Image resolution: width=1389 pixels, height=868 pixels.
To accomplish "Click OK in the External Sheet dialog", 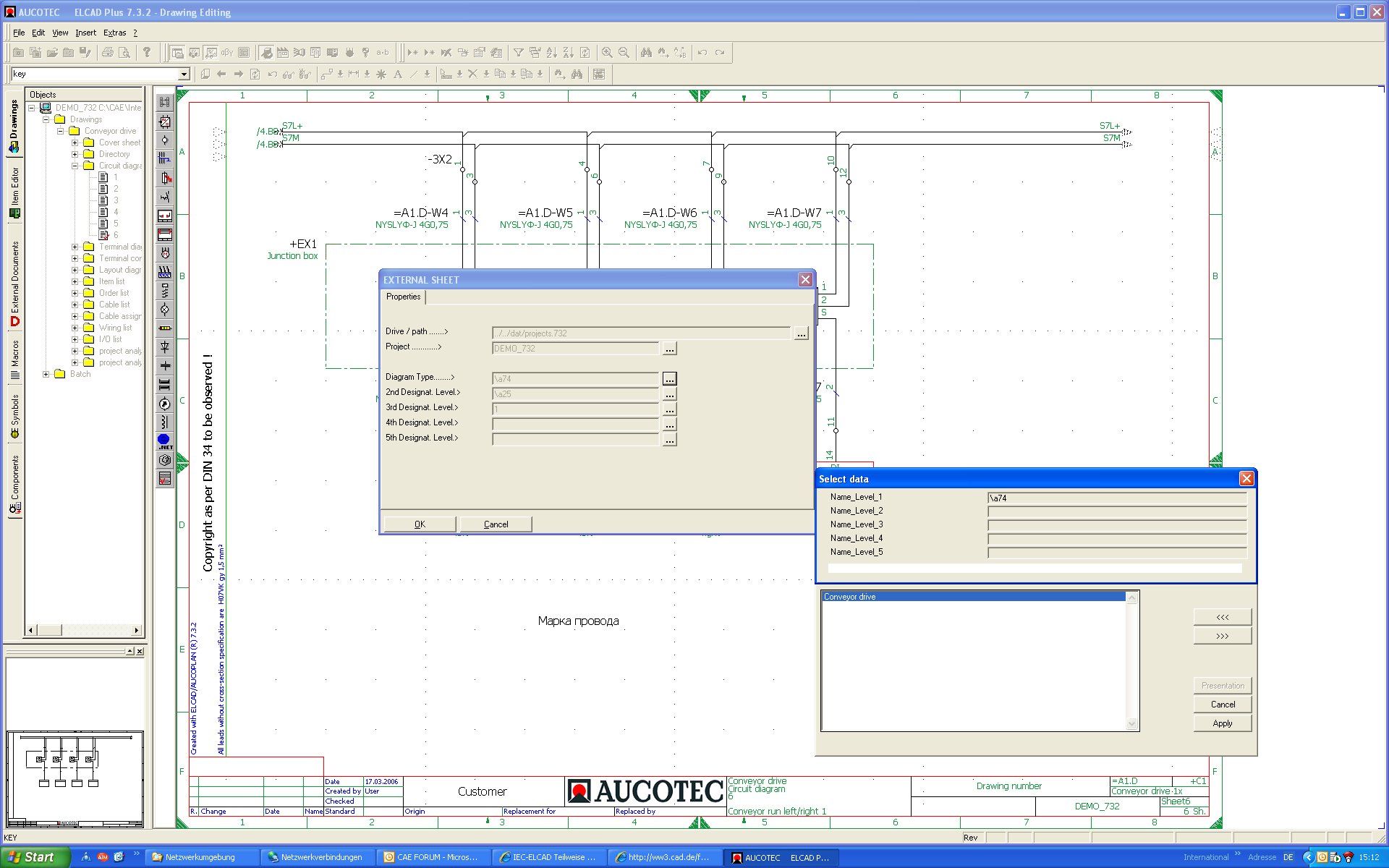I will (x=420, y=524).
